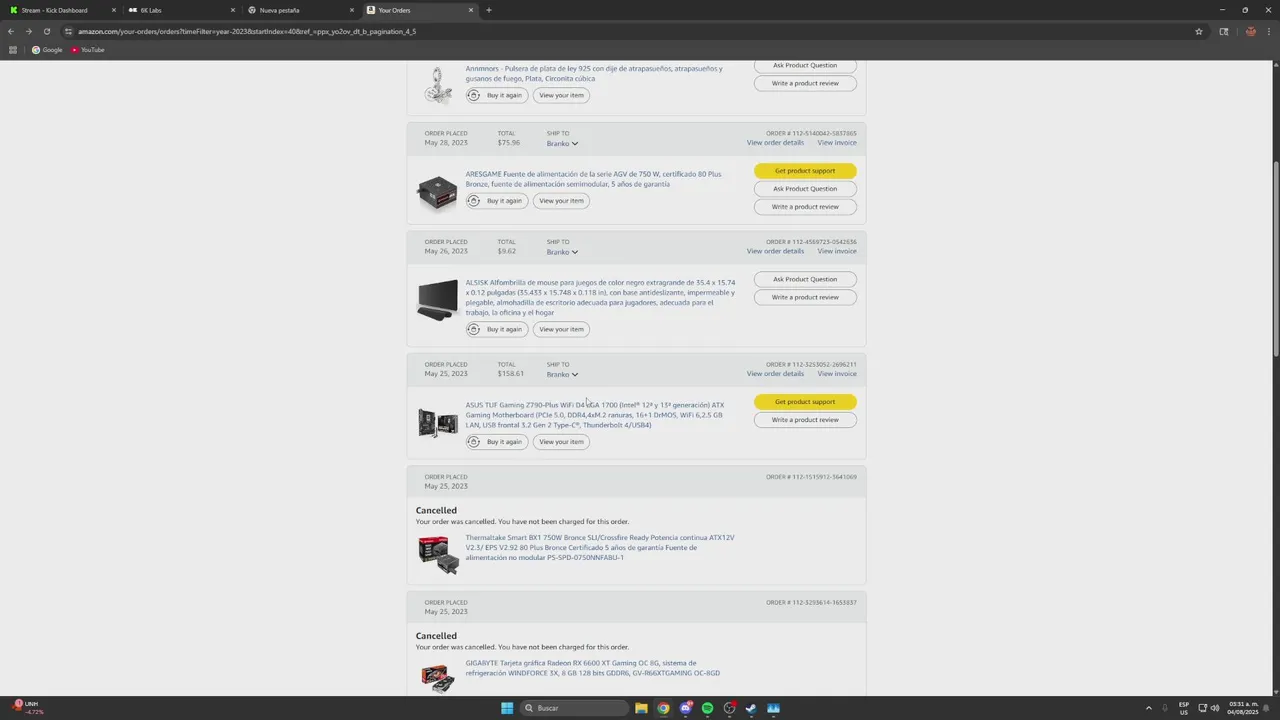
Task: Get product support for ASUS motherboard
Action: point(805,402)
